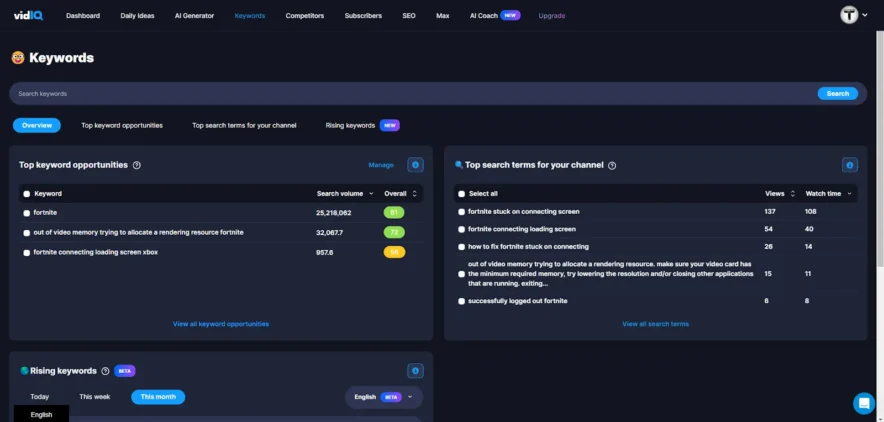Select the This week filter

pyautogui.click(x=95, y=397)
